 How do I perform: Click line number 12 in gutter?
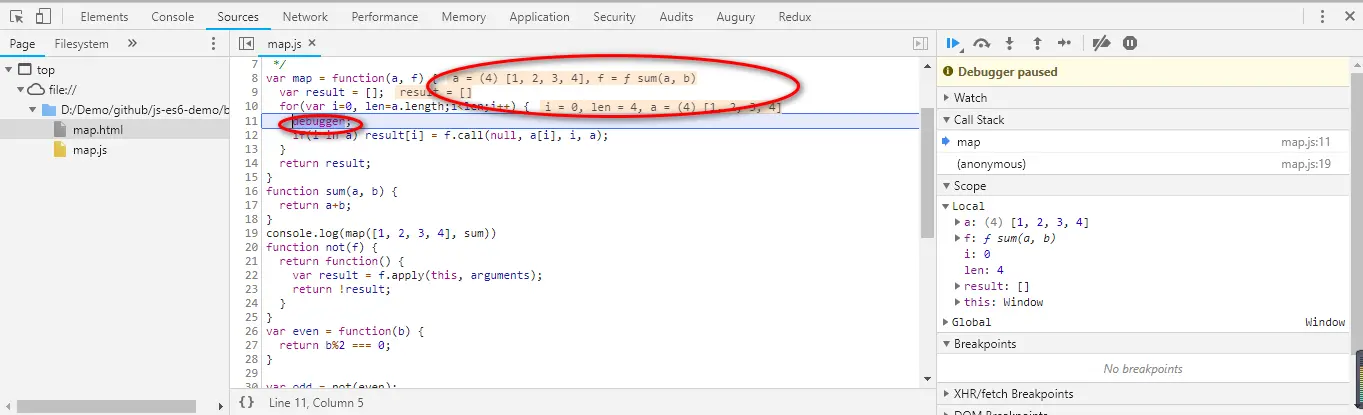tap(251, 135)
